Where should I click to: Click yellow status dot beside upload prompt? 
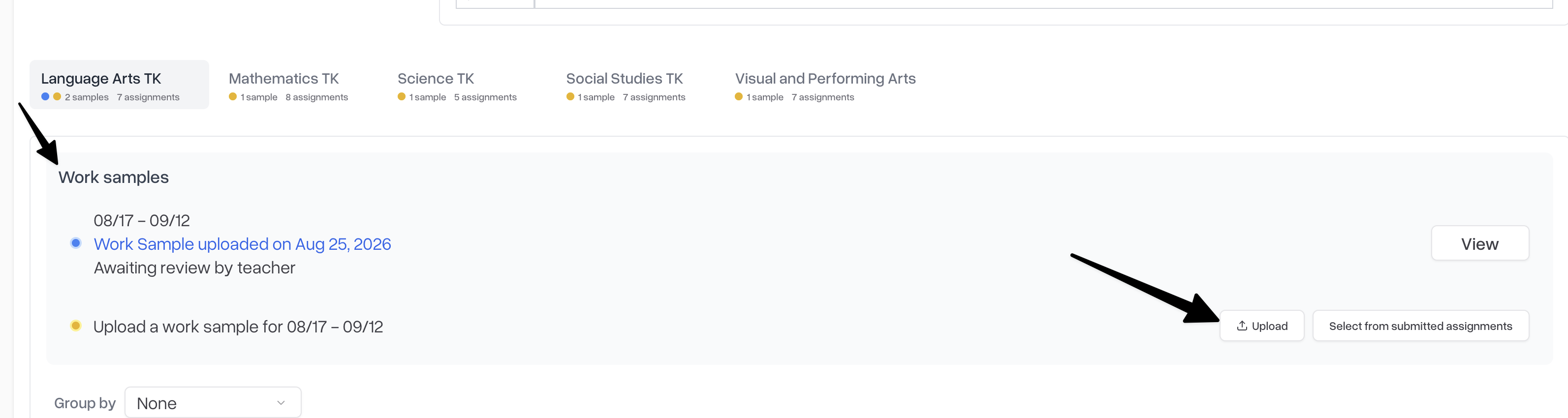75,326
